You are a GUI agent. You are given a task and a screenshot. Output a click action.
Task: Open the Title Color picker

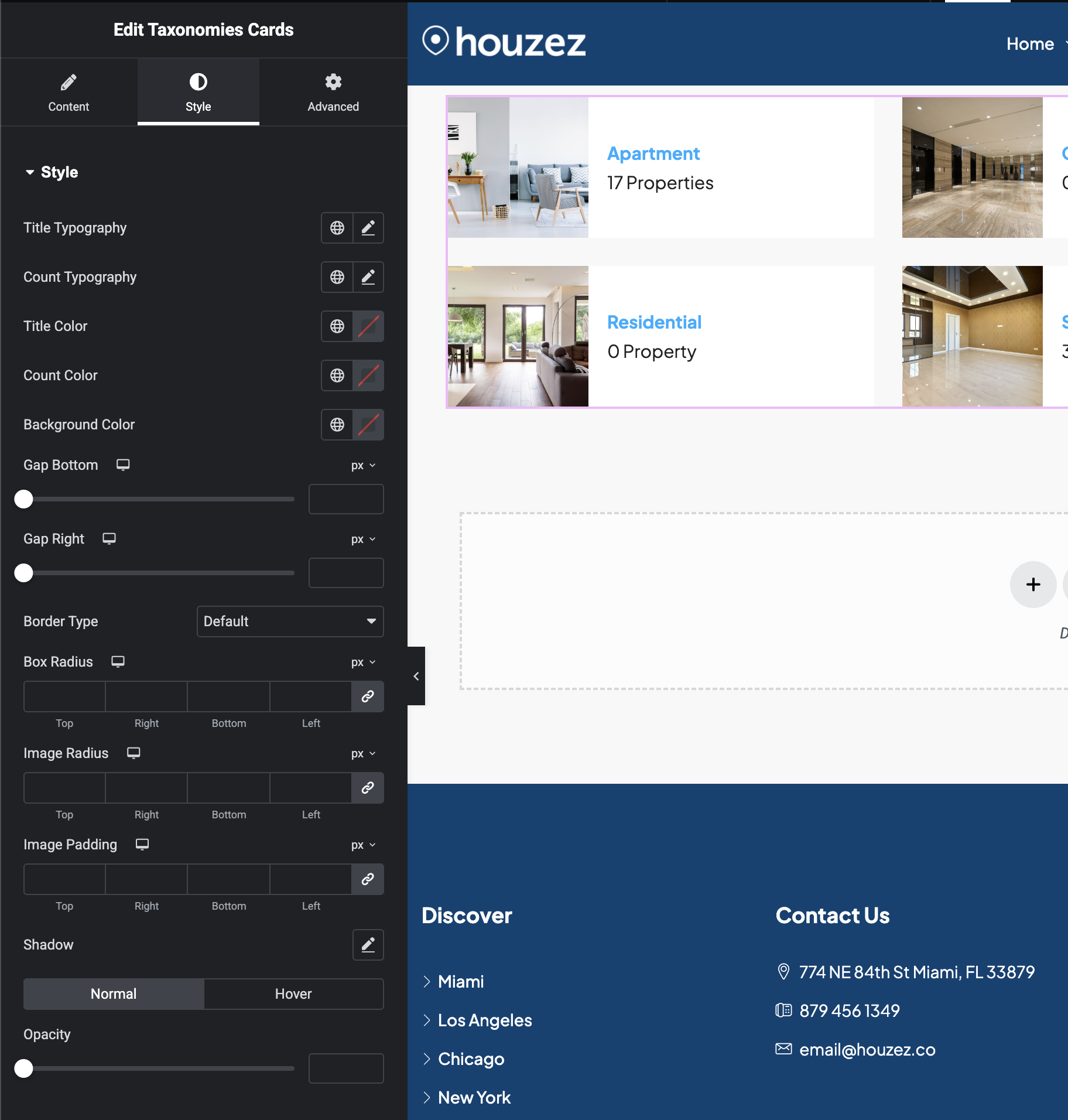click(x=368, y=326)
